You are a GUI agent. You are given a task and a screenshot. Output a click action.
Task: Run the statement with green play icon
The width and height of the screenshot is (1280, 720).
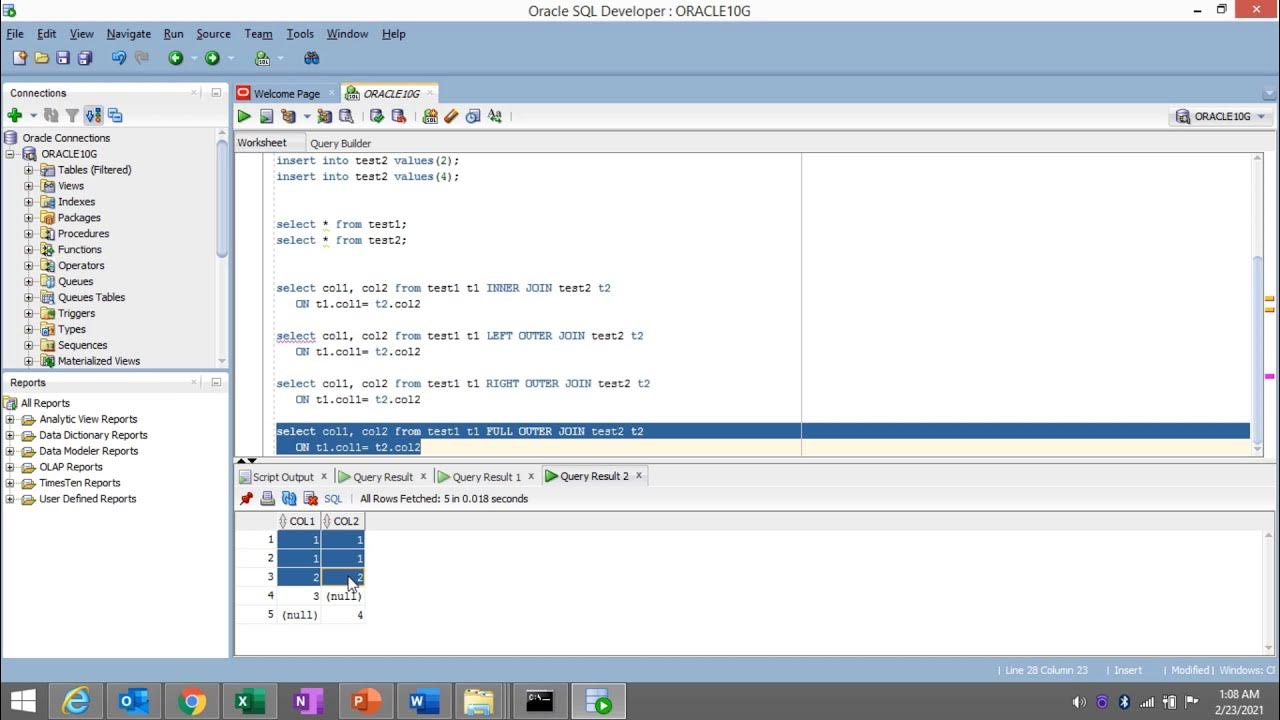244,116
